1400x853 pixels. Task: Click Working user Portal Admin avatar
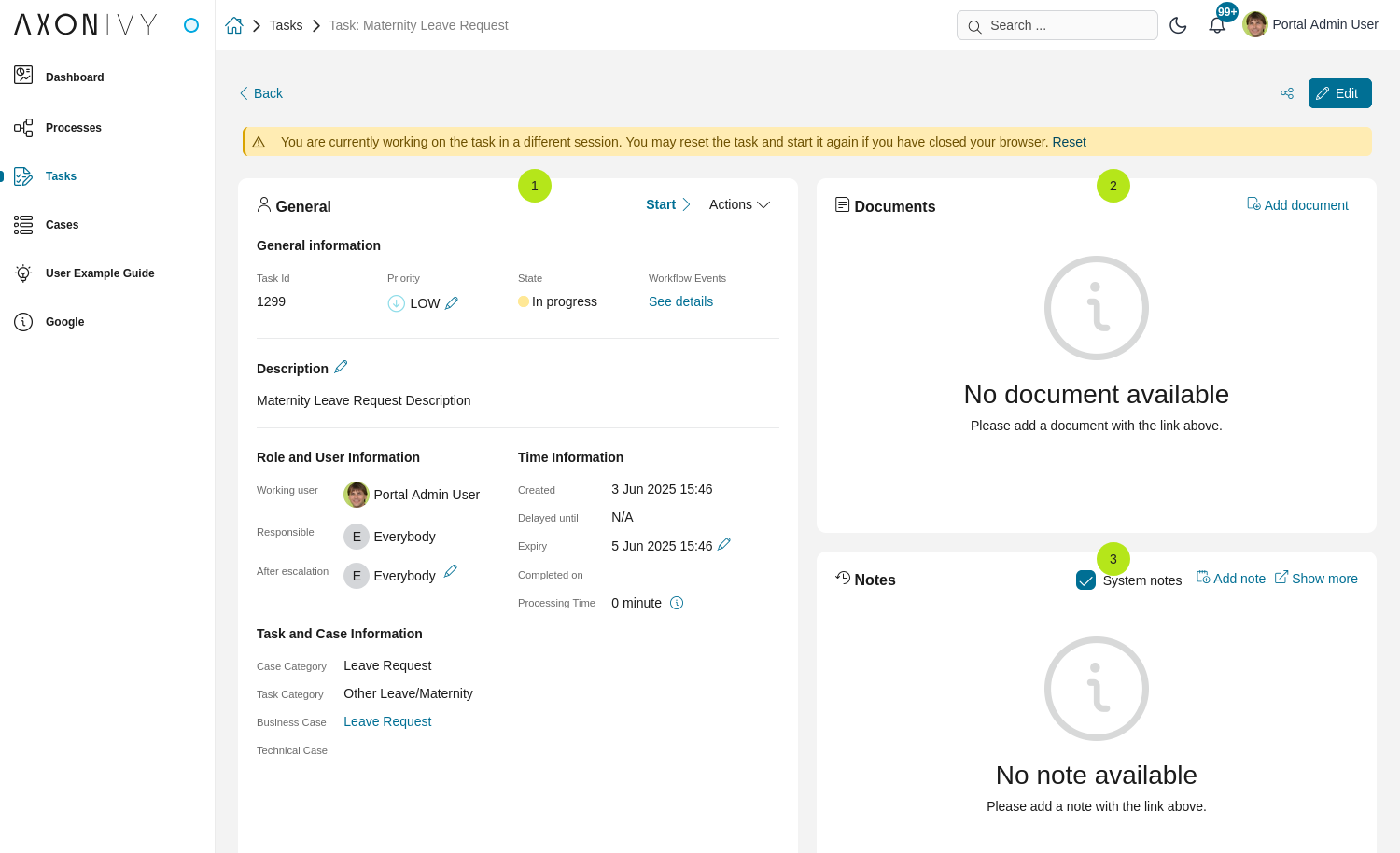[357, 495]
